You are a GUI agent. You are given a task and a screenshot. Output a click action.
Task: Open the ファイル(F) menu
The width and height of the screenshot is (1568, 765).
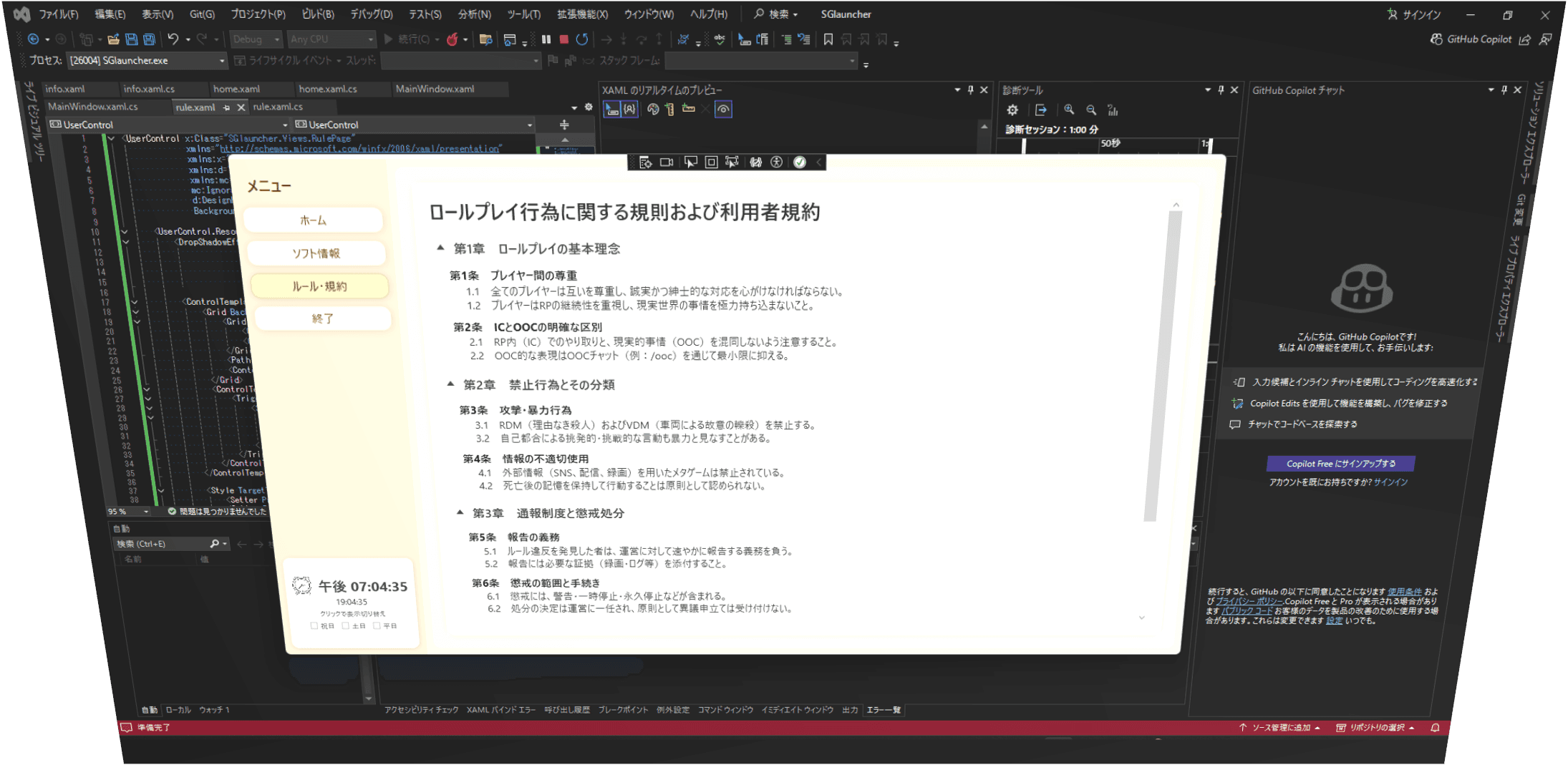point(59,14)
